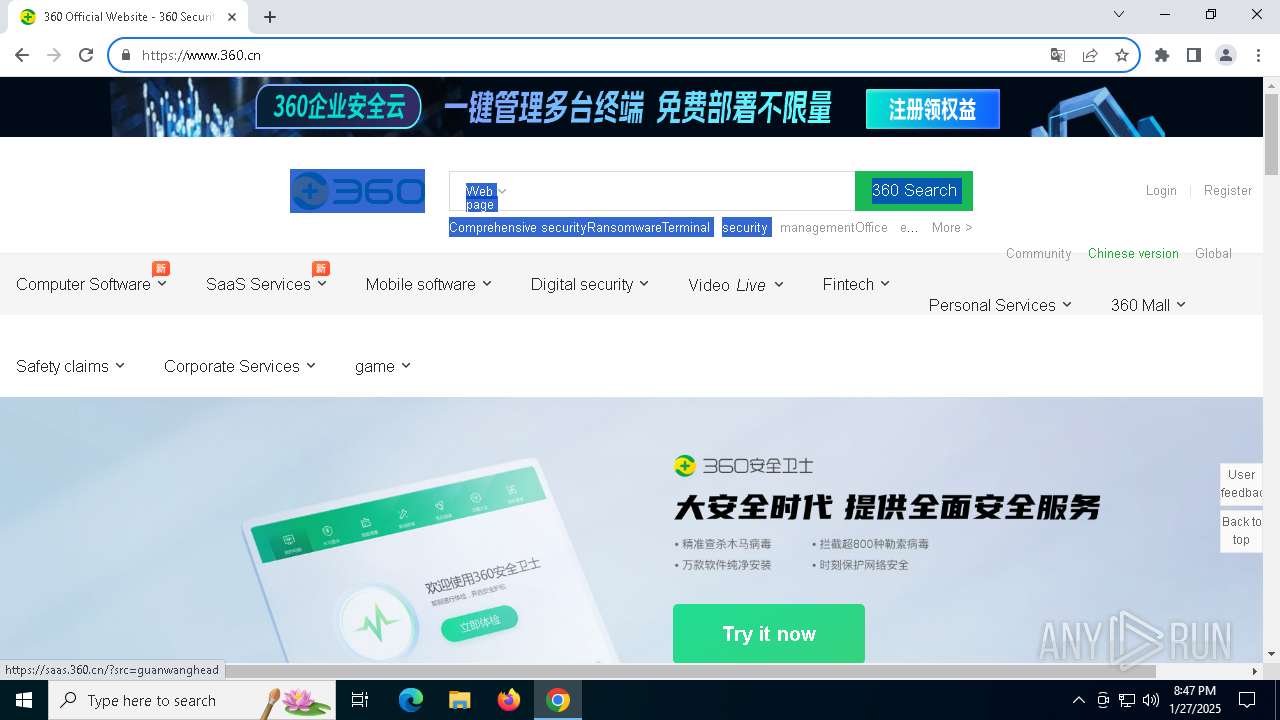Screen dimensions: 1280x720
Task: Click the managementOffice suggestion
Action: pyautogui.click(x=834, y=227)
